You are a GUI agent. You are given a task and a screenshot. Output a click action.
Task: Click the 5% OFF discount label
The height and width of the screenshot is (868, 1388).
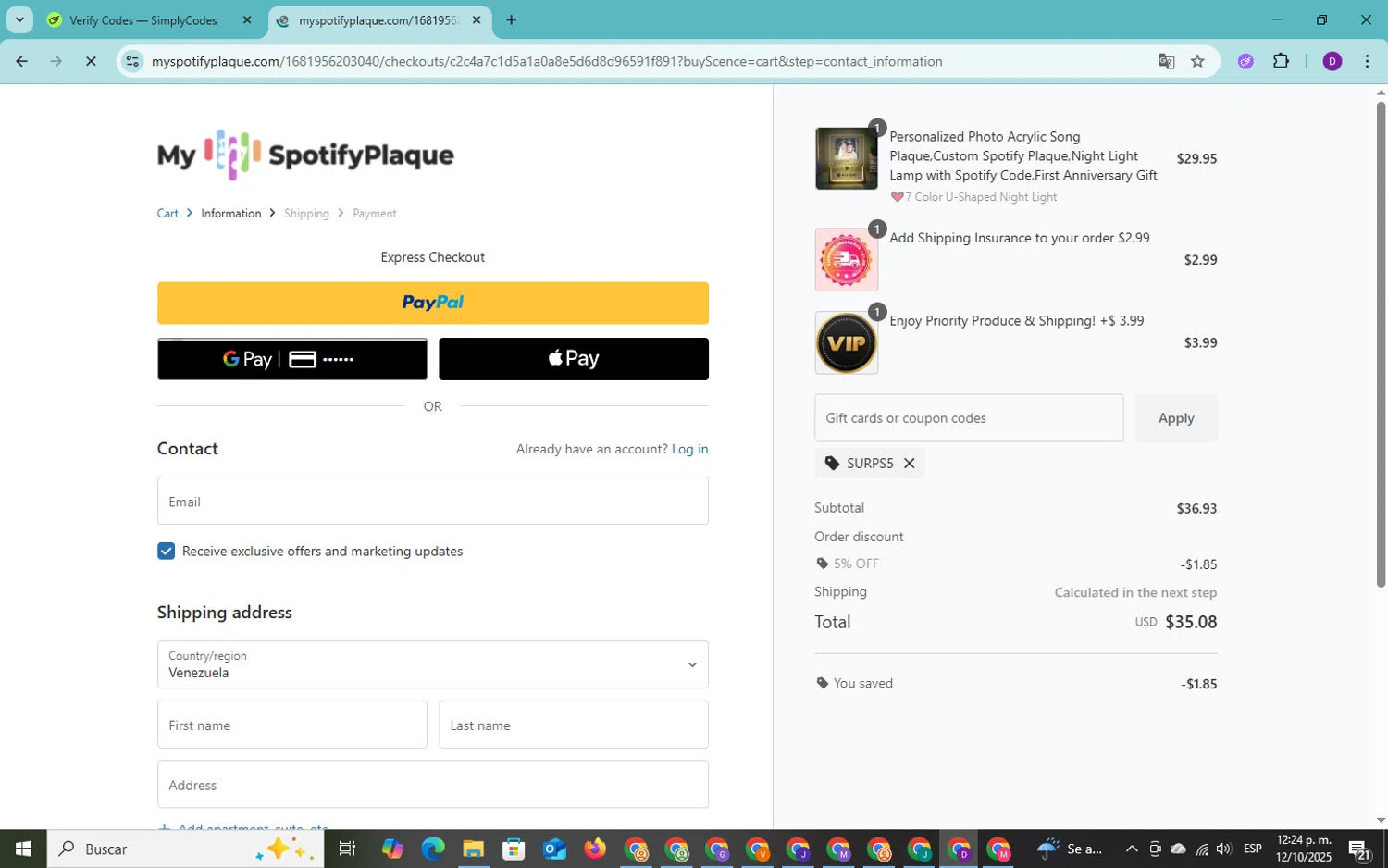(x=856, y=564)
